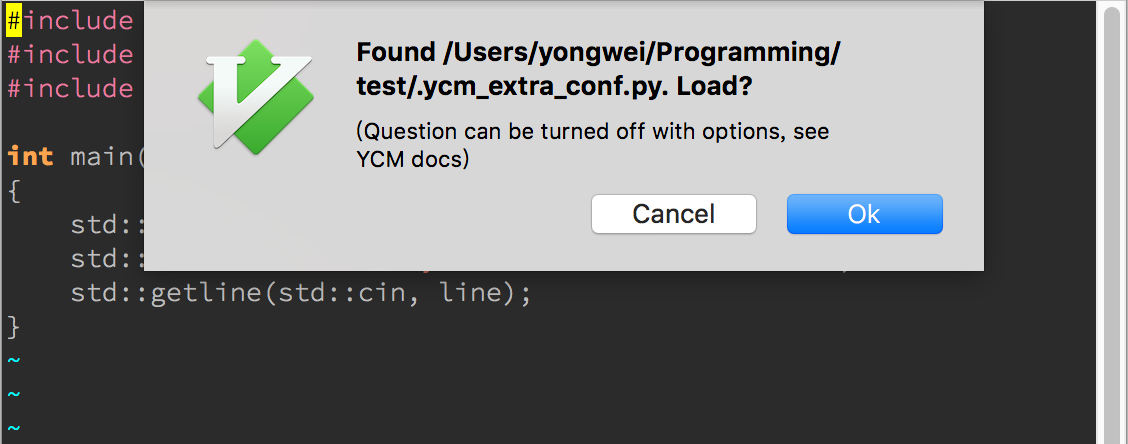Click the yellow highlighted # cursor
Image resolution: width=1128 pixels, height=444 pixels.
click(14, 21)
